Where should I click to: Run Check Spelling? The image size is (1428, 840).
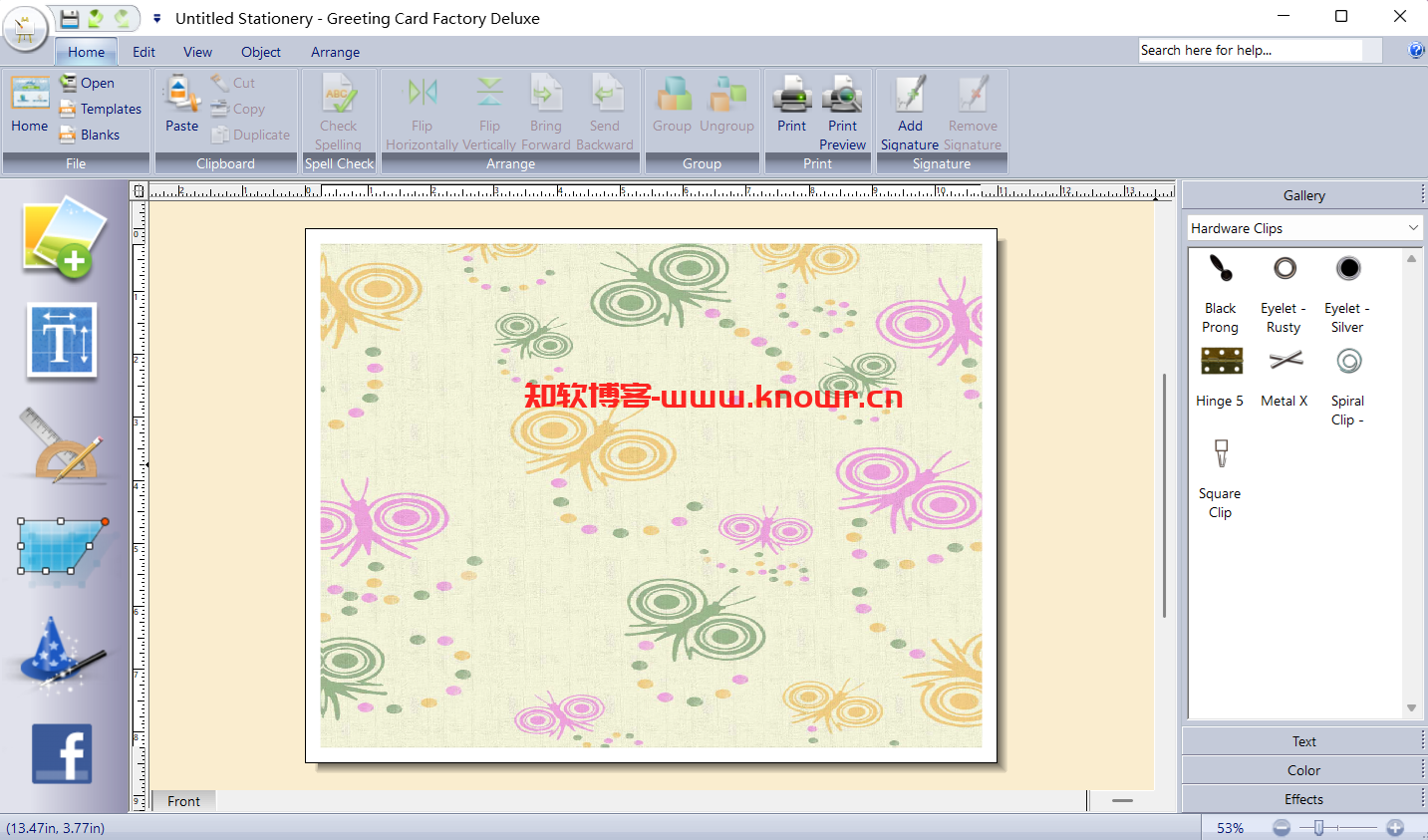(x=339, y=113)
